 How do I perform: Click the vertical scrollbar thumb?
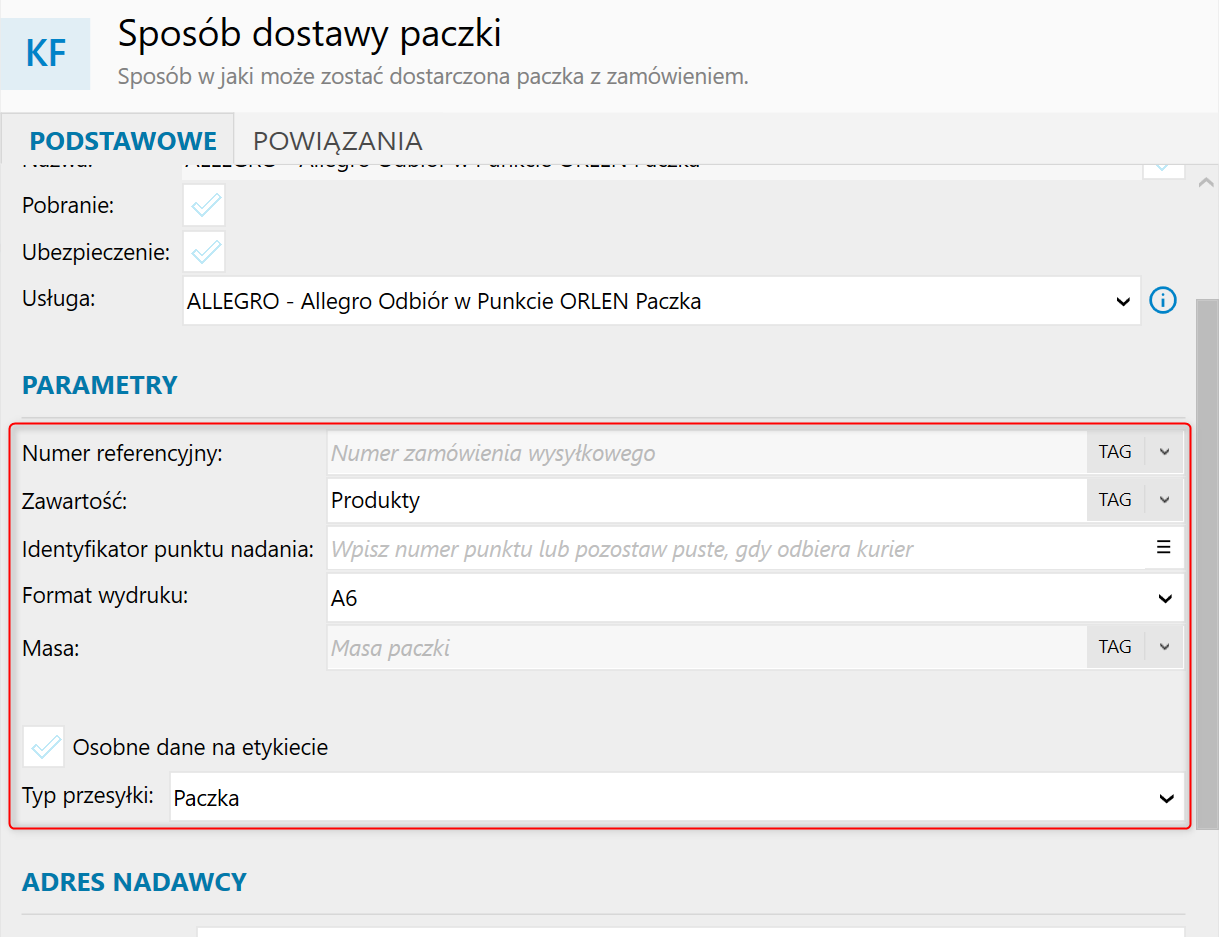tap(1206, 560)
